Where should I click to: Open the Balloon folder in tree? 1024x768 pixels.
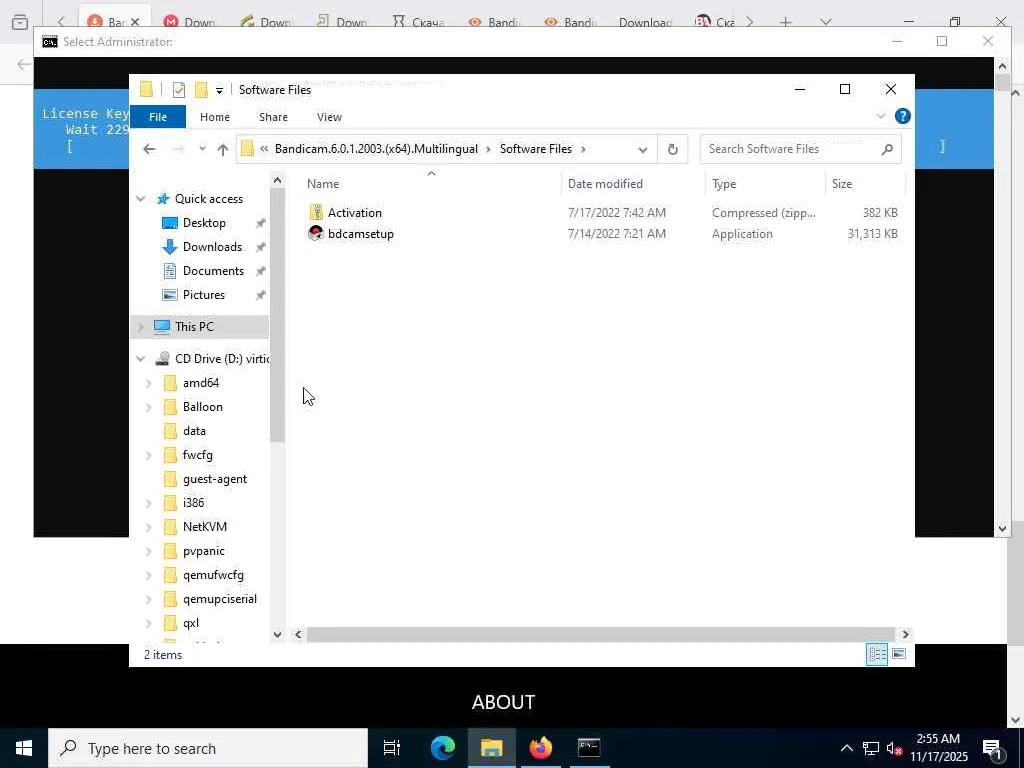coord(202,407)
